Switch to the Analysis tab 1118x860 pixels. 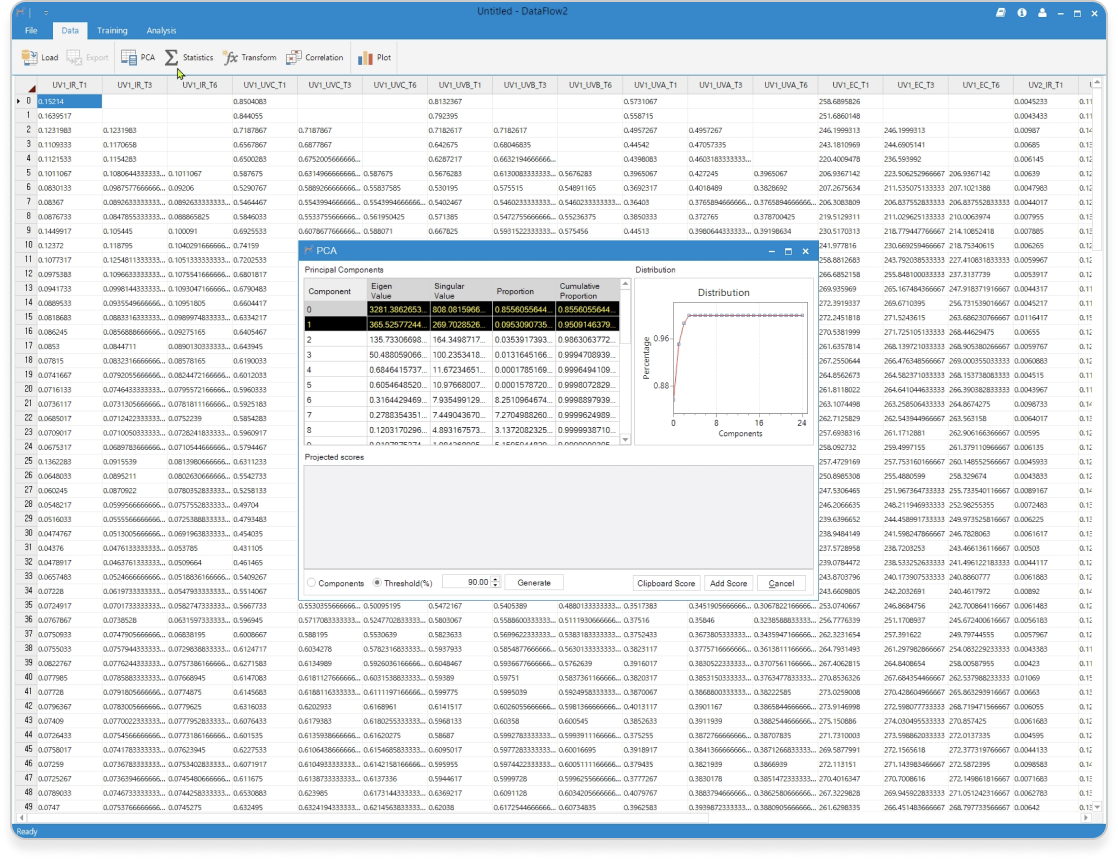pos(161,31)
